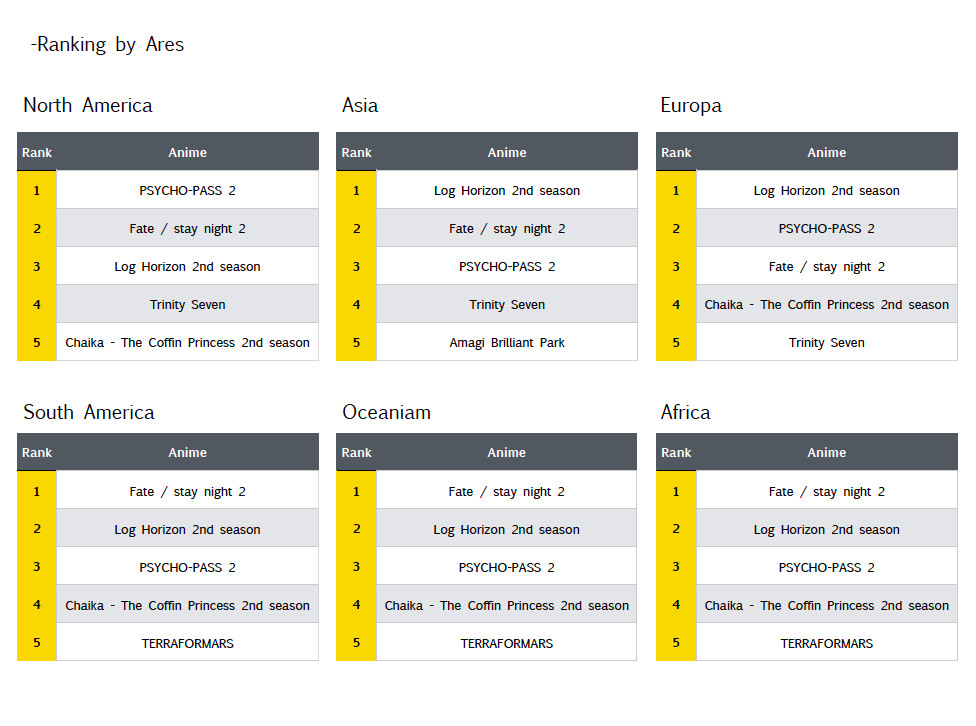The height and width of the screenshot is (726, 976).
Task: Select Log Horizon 2nd season in Asia table
Action: [x=507, y=190]
